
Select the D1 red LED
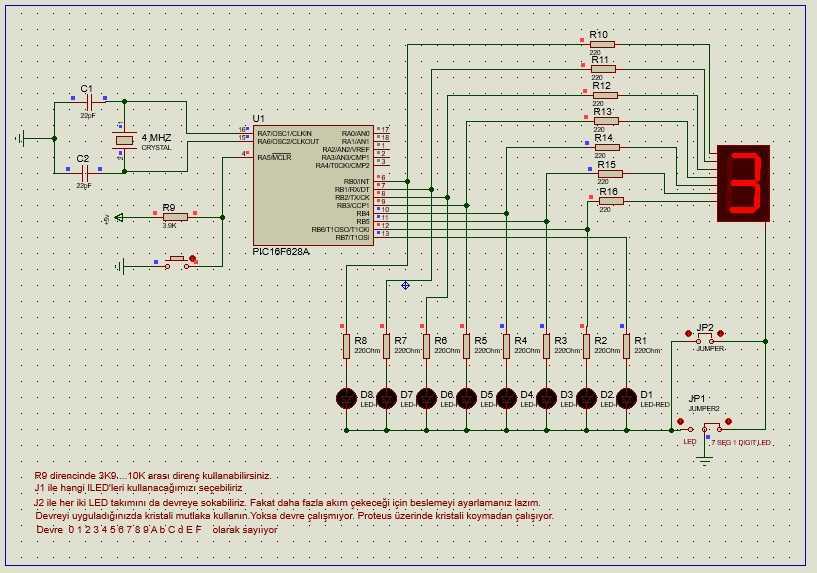[626, 397]
